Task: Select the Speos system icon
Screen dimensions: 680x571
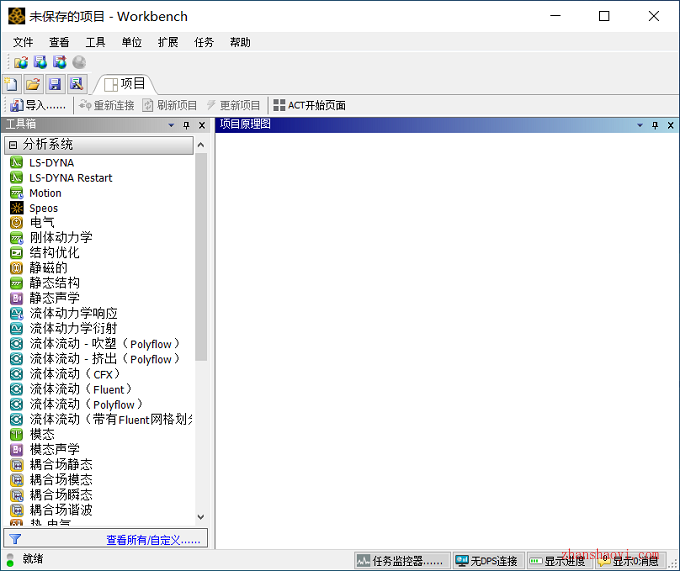Action: pos(16,208)
